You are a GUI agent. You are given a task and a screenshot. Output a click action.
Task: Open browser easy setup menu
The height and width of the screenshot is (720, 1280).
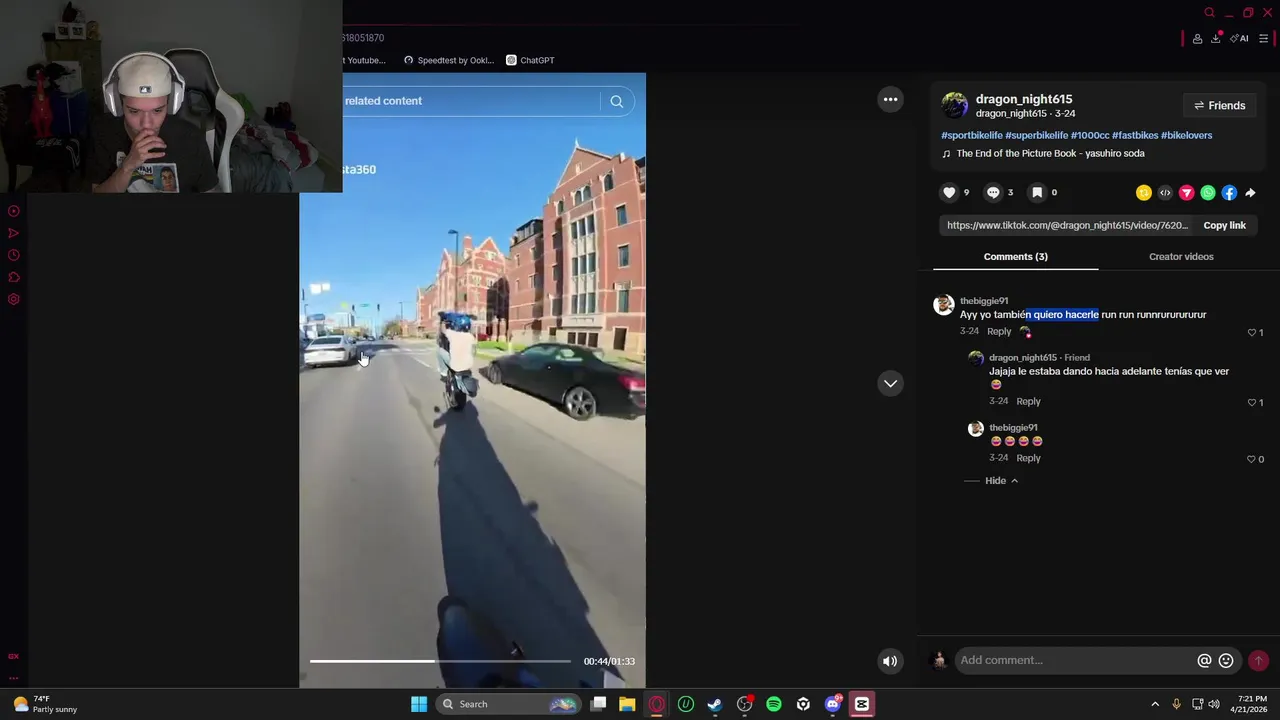click(1263, 39)
